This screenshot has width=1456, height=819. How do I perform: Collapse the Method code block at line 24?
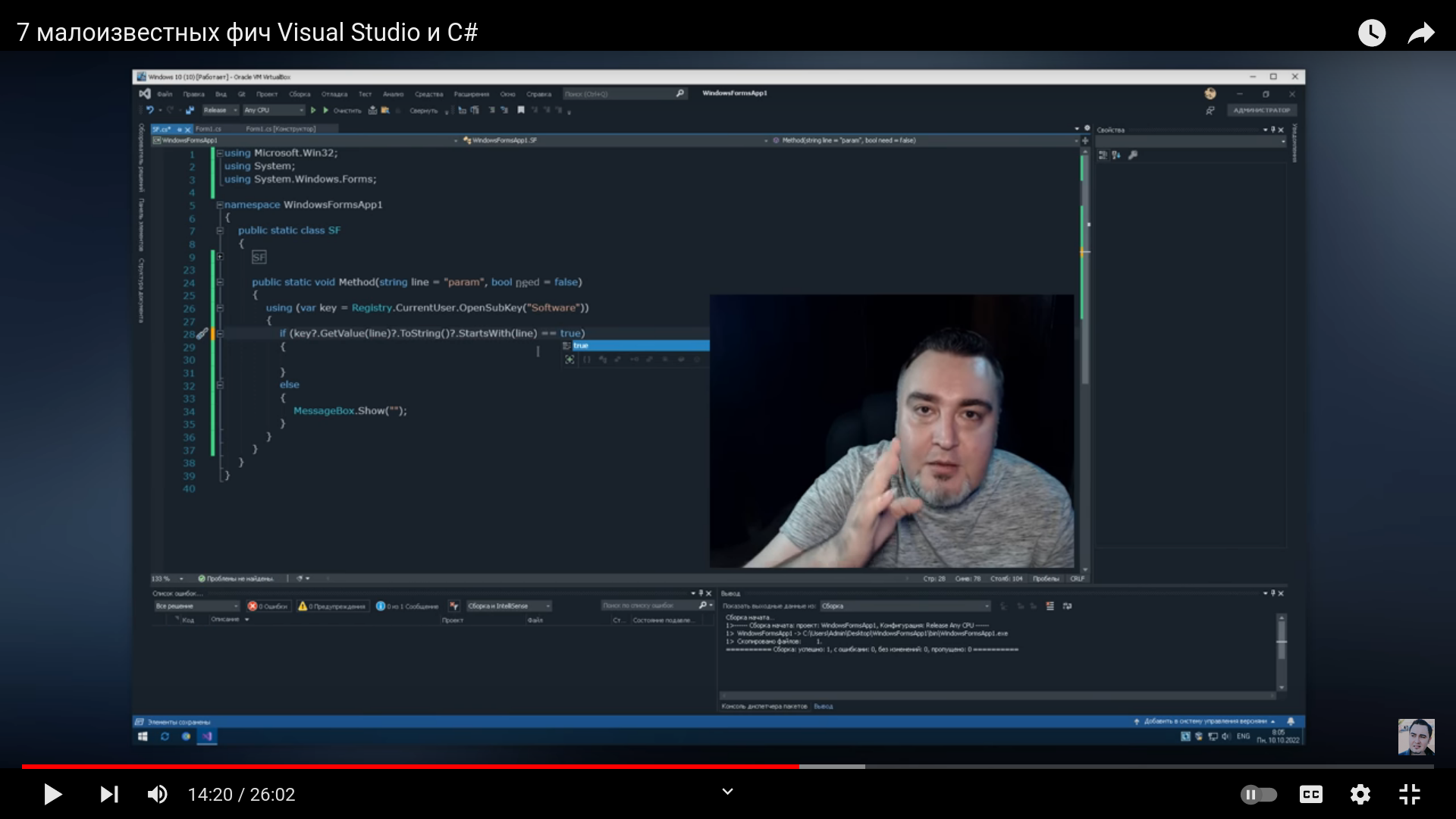220,282
